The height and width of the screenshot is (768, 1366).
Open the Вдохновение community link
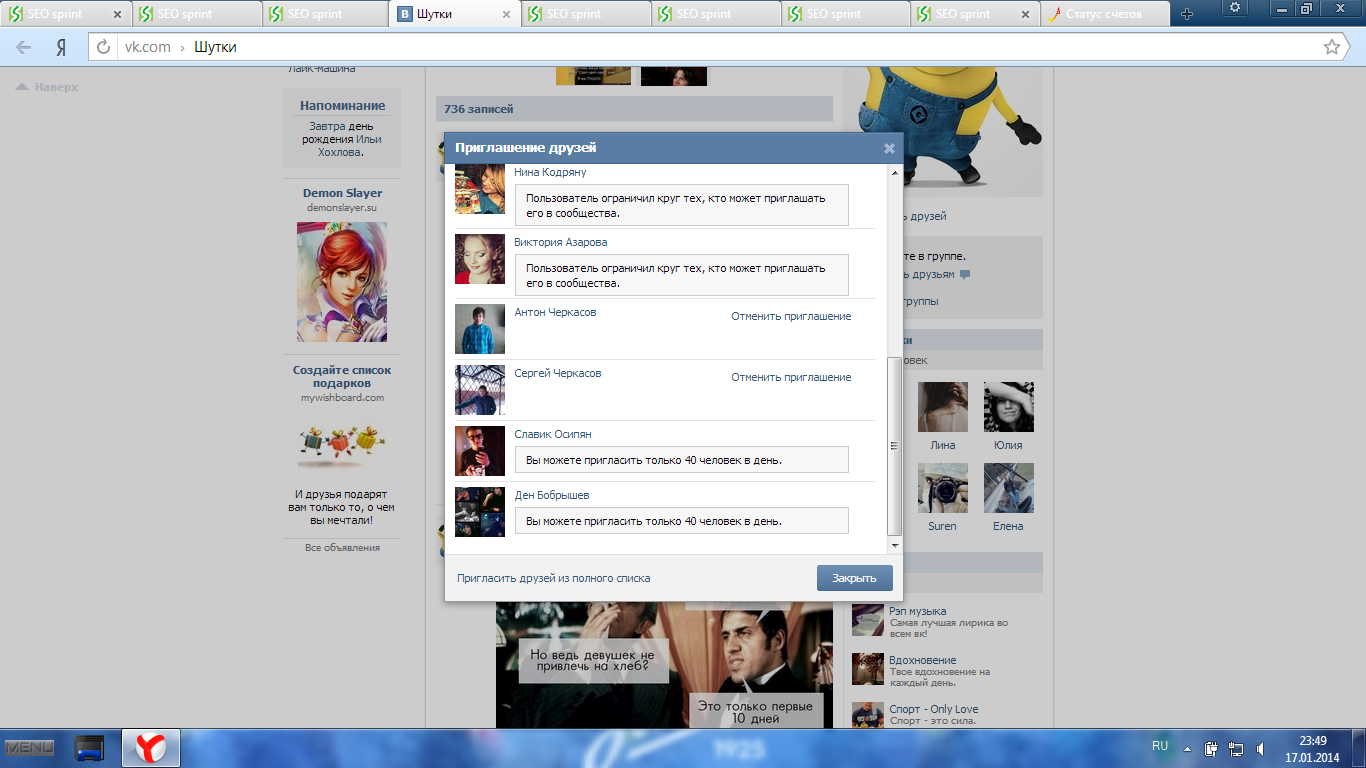pos(922,660)
